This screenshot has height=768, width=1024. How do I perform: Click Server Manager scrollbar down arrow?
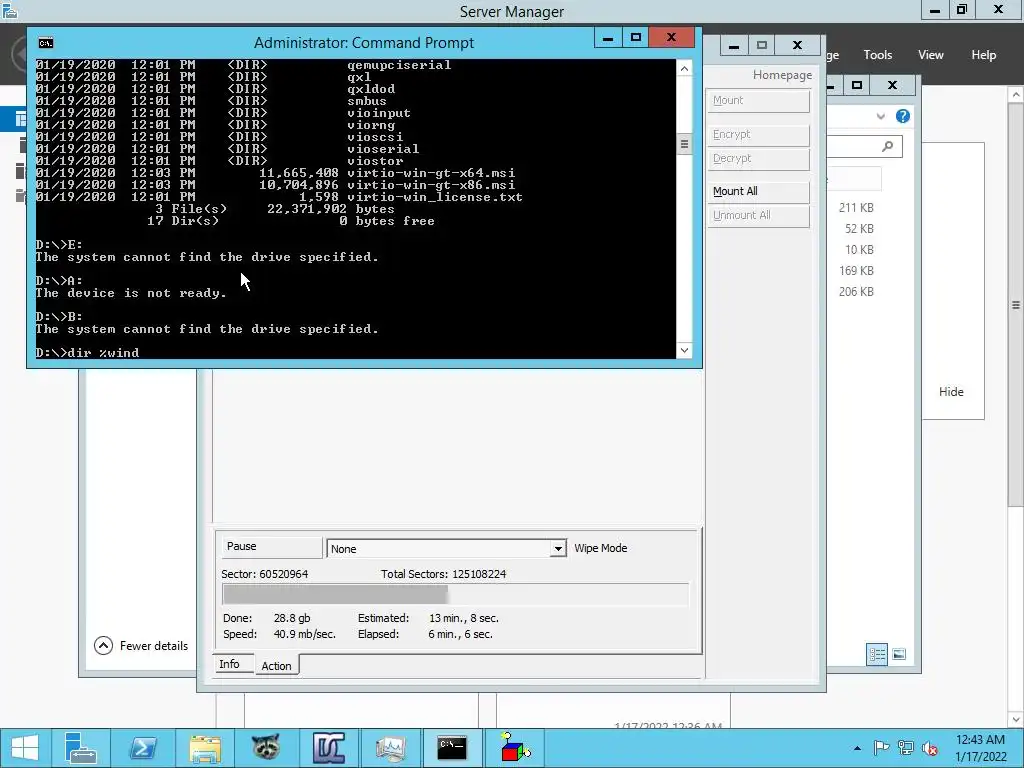[1016, 719]
